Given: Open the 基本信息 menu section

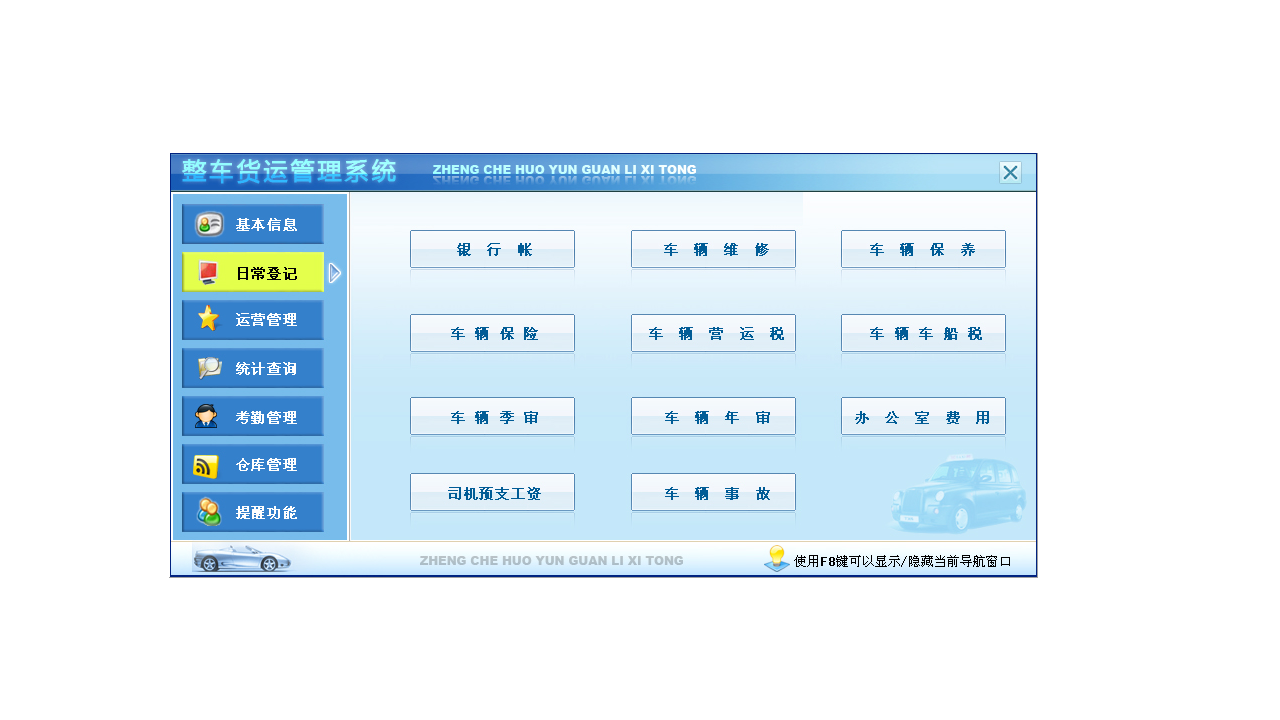Looking at the screenshot, I should [253, 225].
